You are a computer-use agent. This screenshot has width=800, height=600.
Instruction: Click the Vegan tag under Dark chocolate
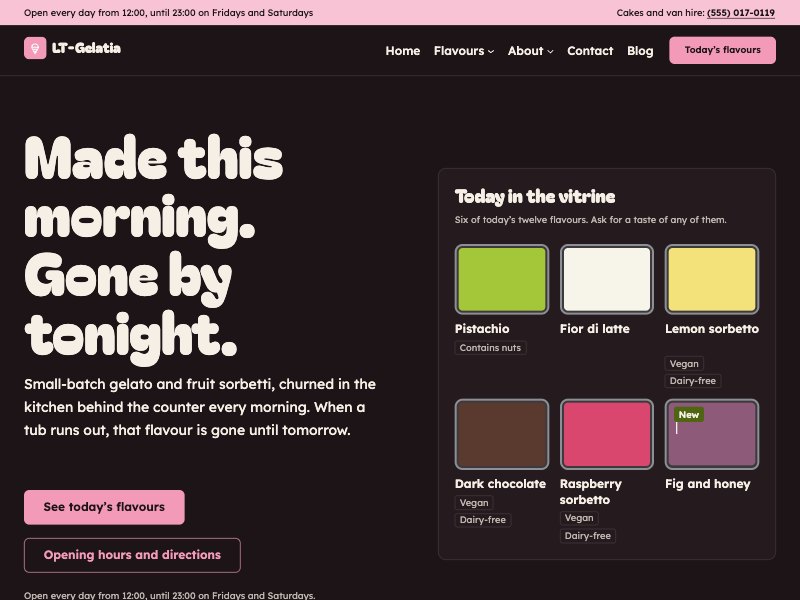474,503
